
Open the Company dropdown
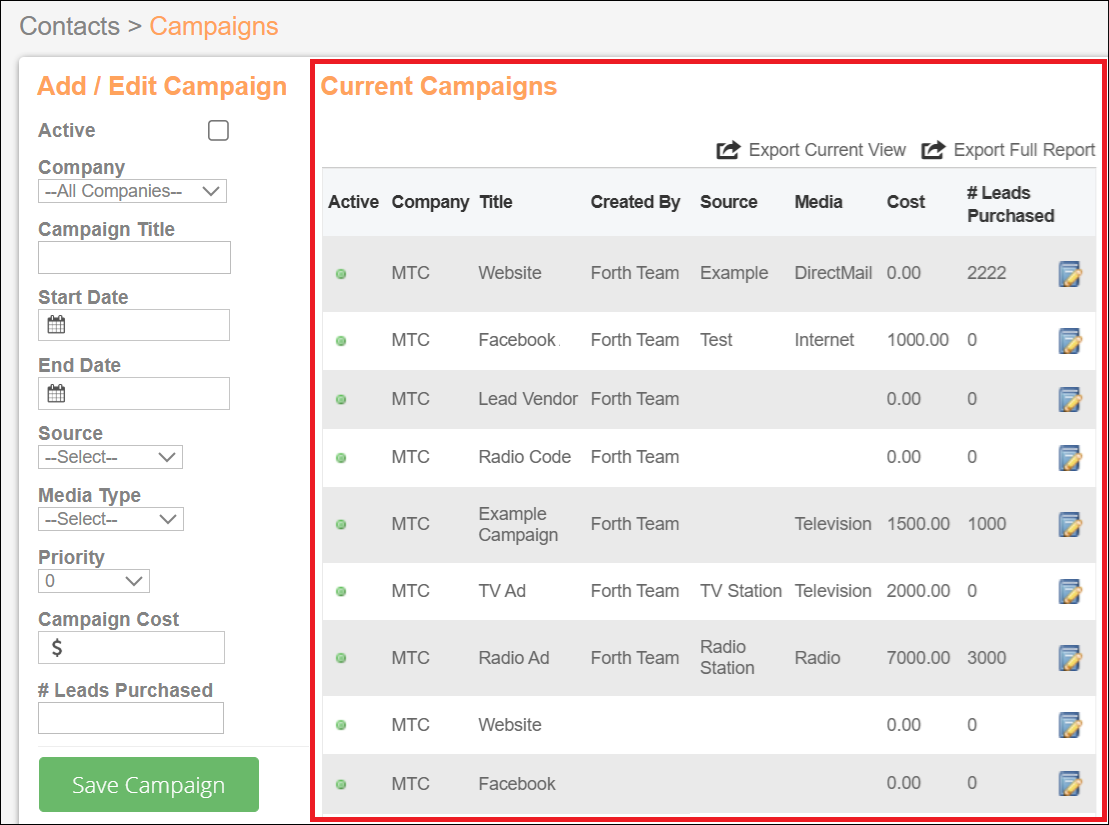point(132,191)
